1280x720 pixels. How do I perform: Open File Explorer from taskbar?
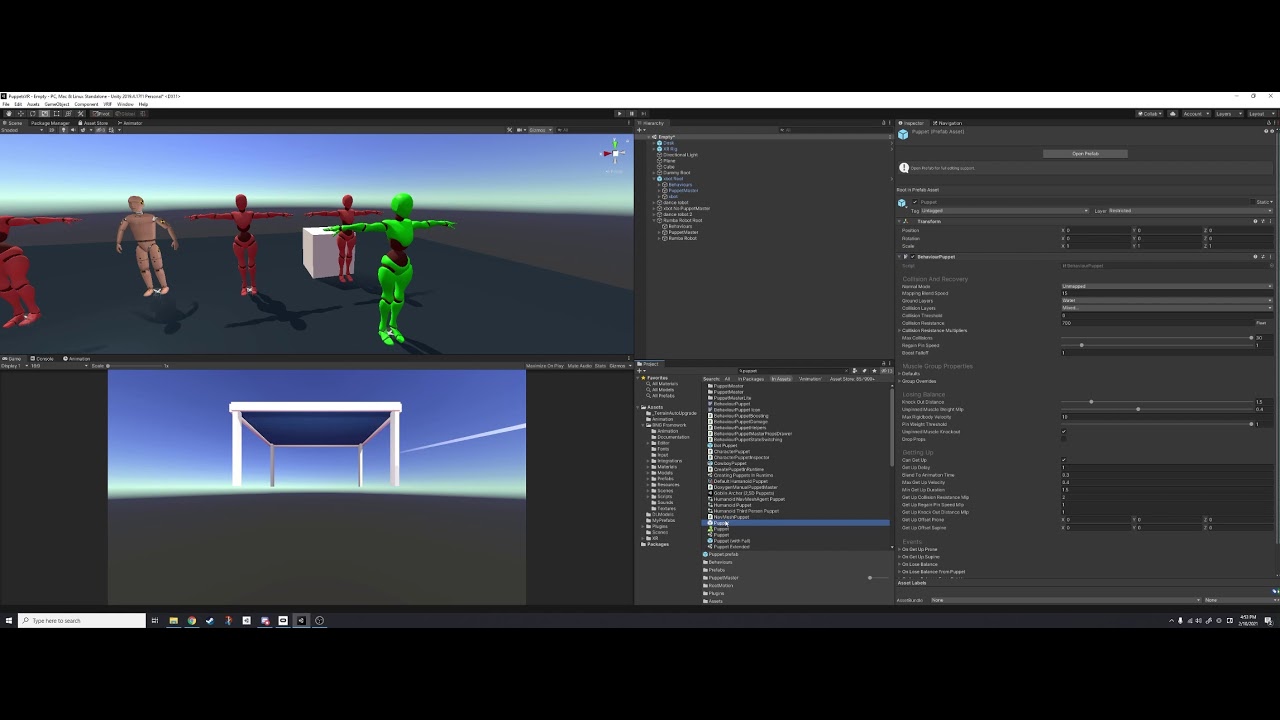click(x=173, y=621)
